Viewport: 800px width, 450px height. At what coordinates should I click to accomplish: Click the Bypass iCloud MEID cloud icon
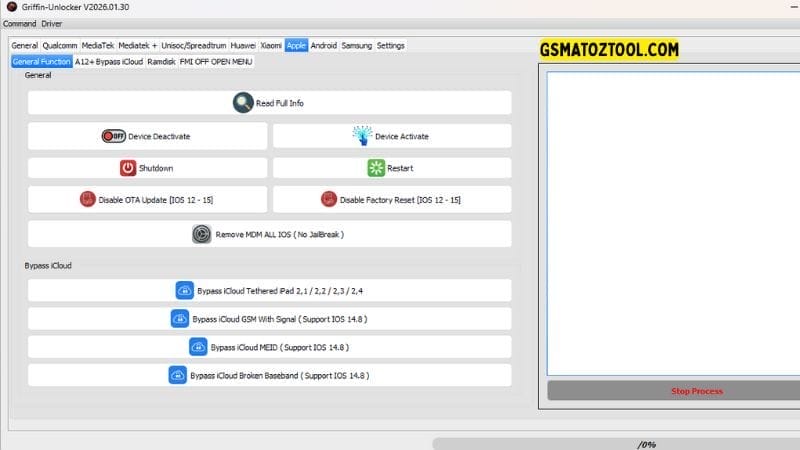point(198,347)
